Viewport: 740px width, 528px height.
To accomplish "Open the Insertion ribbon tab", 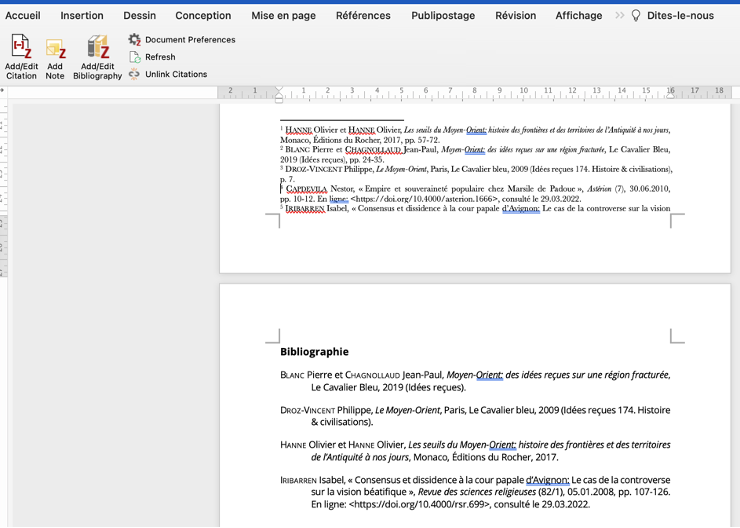I will point(82,16).
